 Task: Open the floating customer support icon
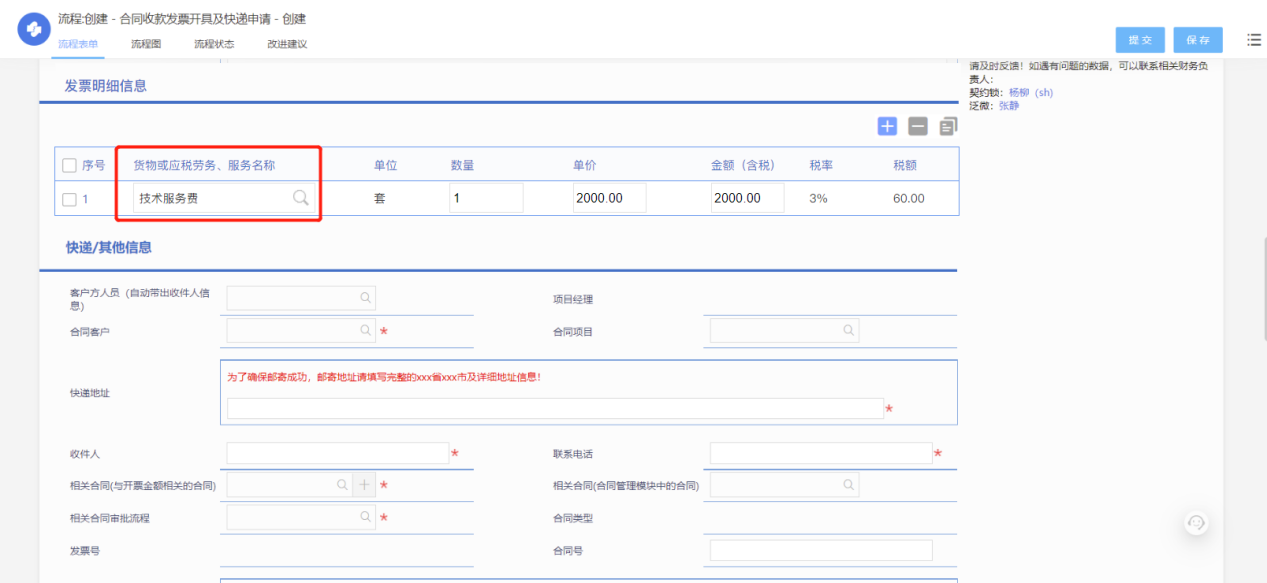click(1197, 523)
